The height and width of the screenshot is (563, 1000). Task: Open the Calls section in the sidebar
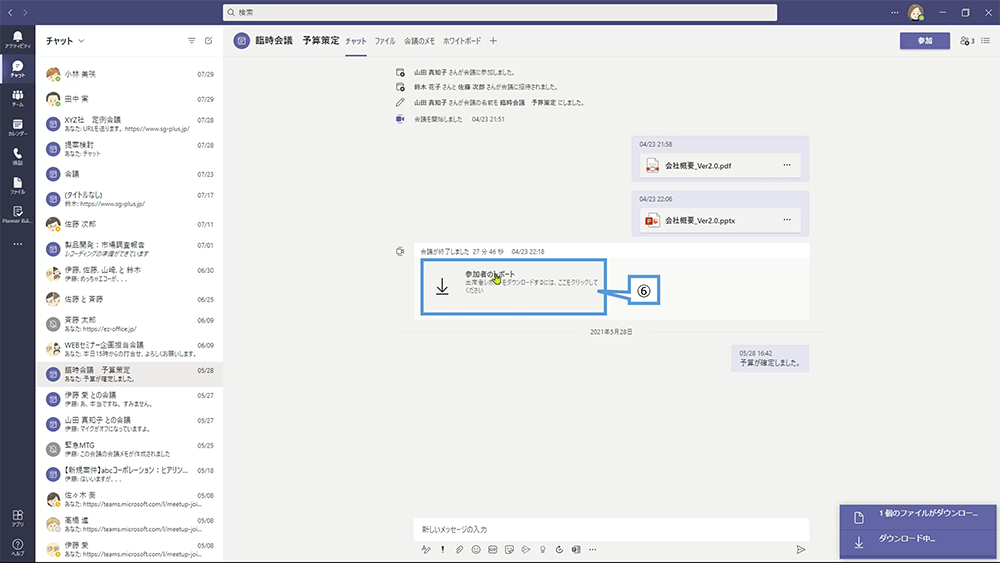[17, 156]
